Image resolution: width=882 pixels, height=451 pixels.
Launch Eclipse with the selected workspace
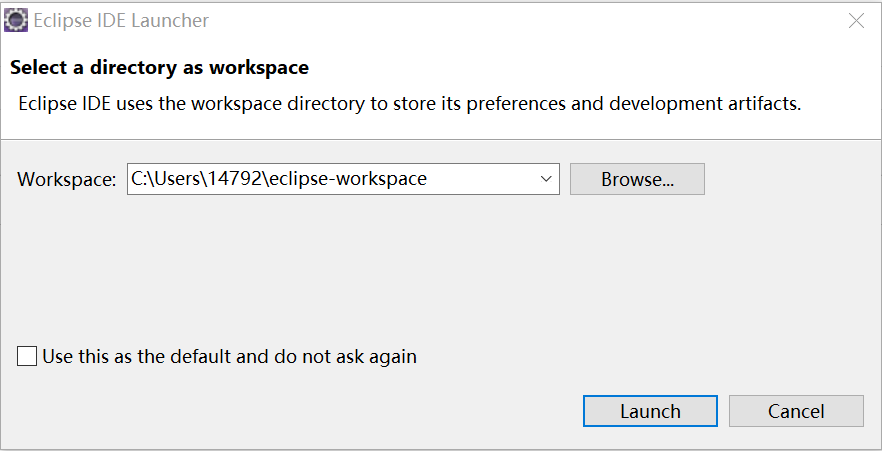pyautogui.click(x=650, y=411)
